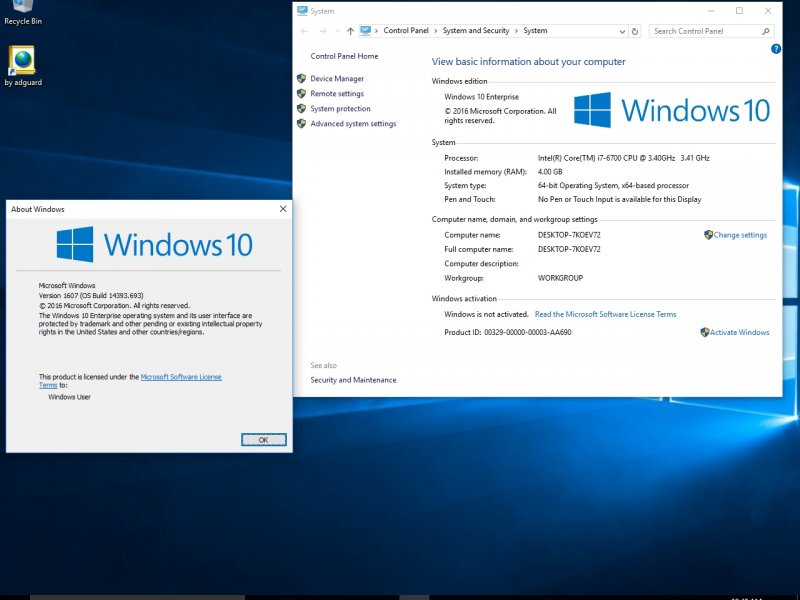Click the computer icon in address bar
The image size is (800, 600).
(365, 31)
